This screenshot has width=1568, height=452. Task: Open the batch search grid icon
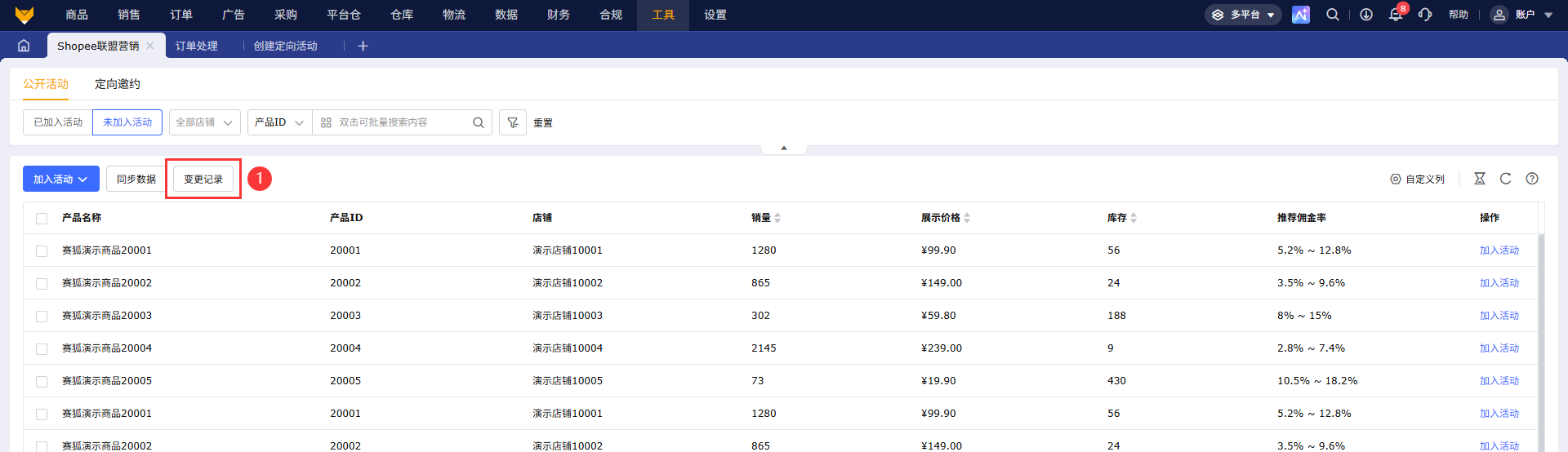pos(326,122)
